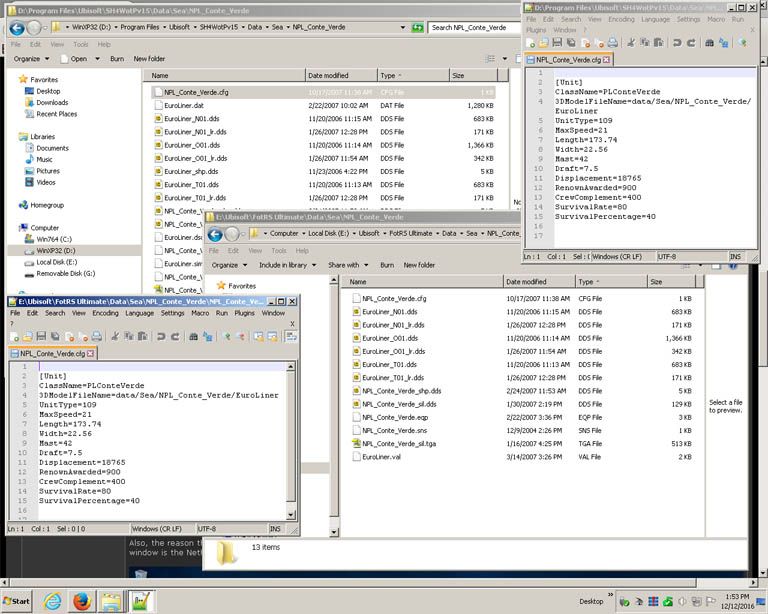Expand Include in library dropdown
The height and width of the screenshot is (614, 768).
coord(288,265)
